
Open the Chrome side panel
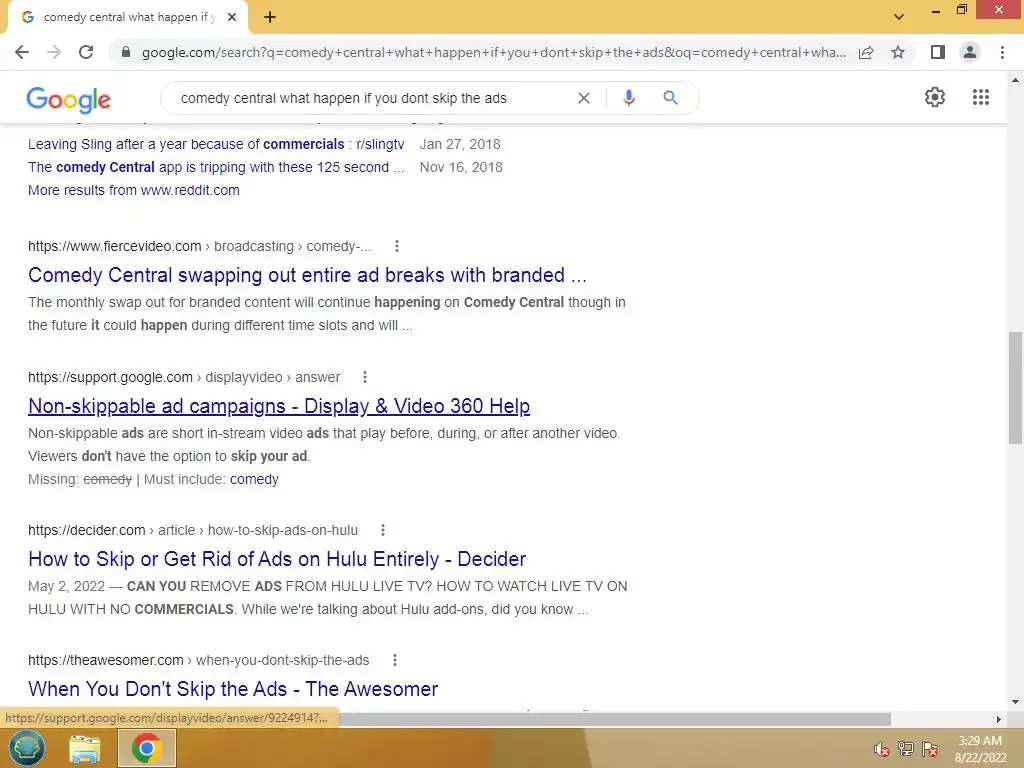[938, 52]
